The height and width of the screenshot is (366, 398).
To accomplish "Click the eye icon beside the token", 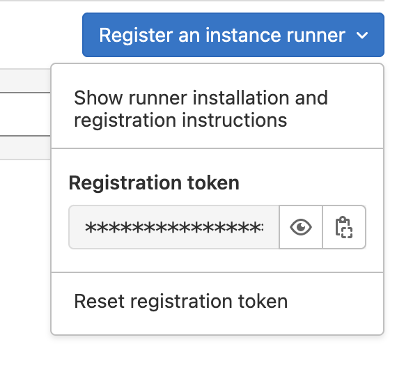I will [x=301, y=227].
